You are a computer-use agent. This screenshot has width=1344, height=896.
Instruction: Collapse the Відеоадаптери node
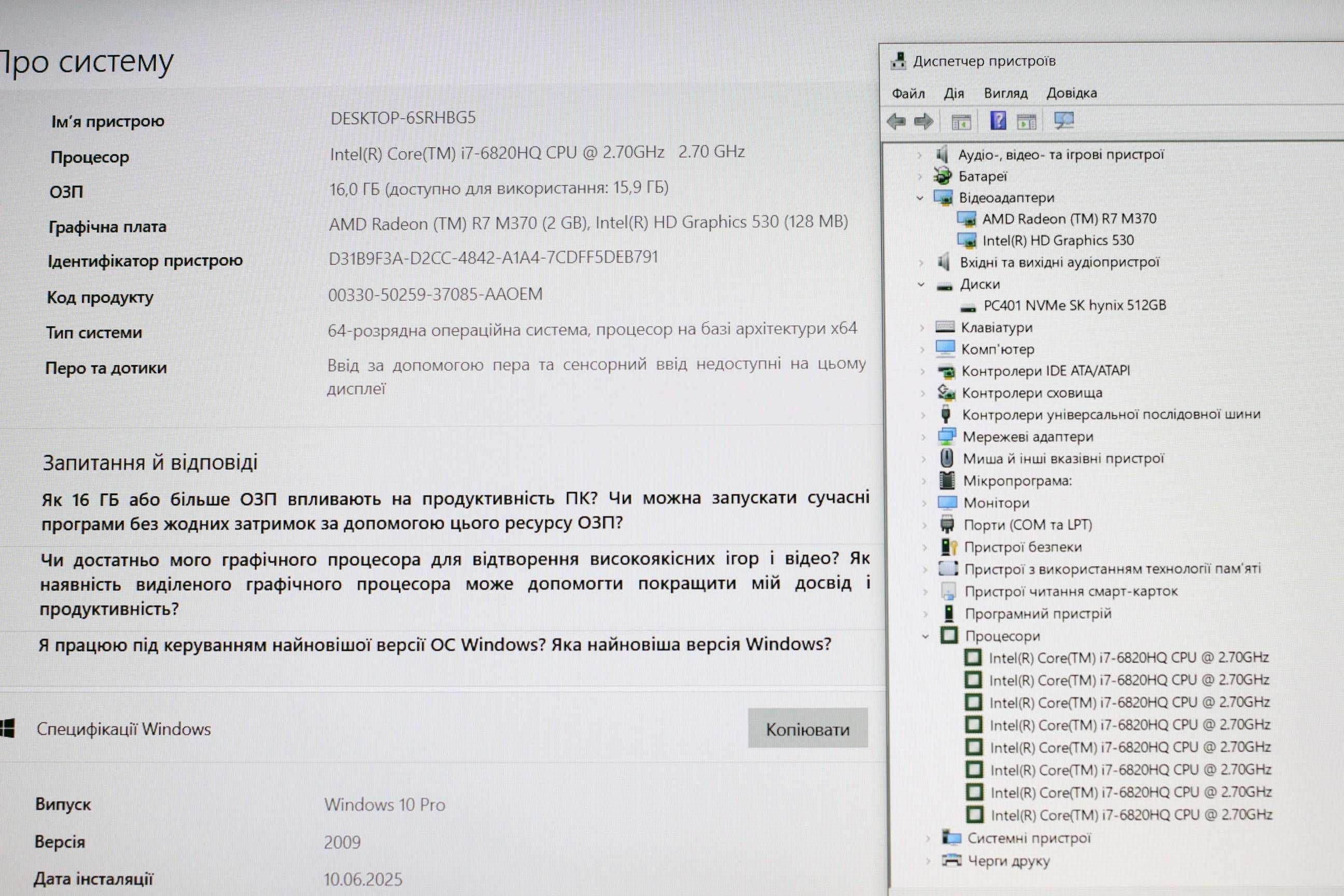pos(919,198)
